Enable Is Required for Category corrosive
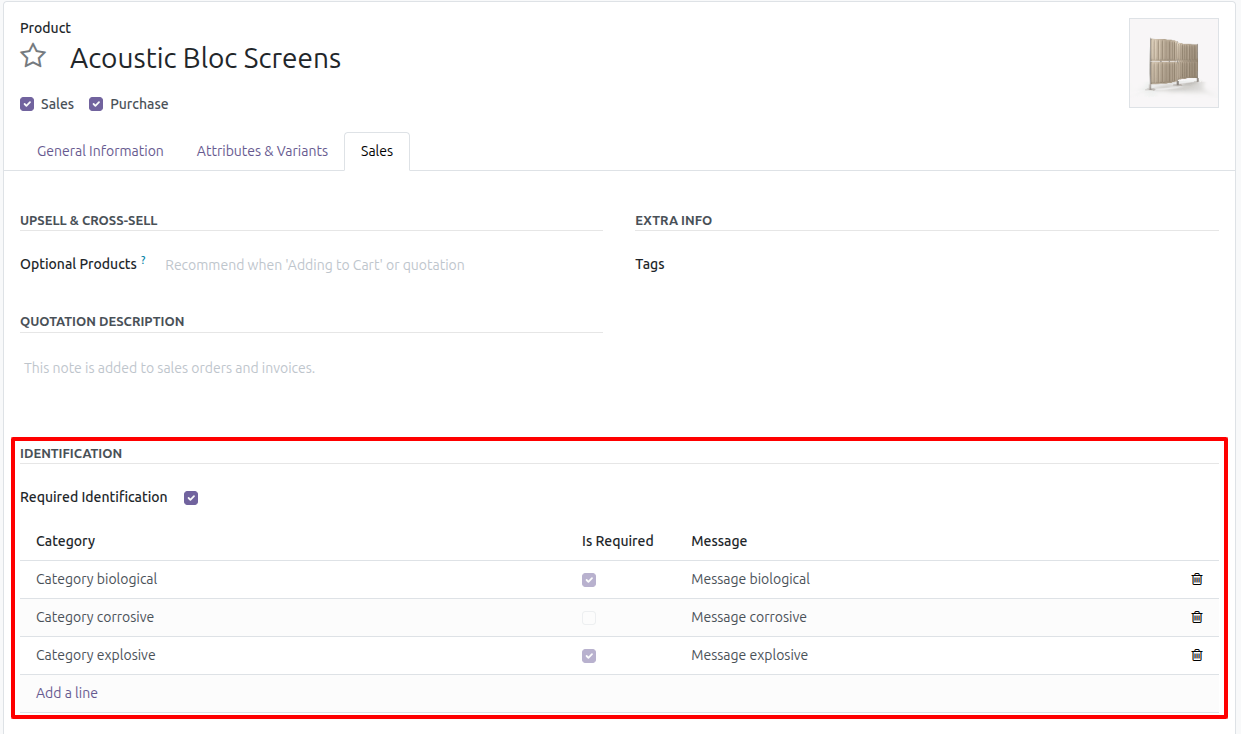 click(x=588, y=617)
